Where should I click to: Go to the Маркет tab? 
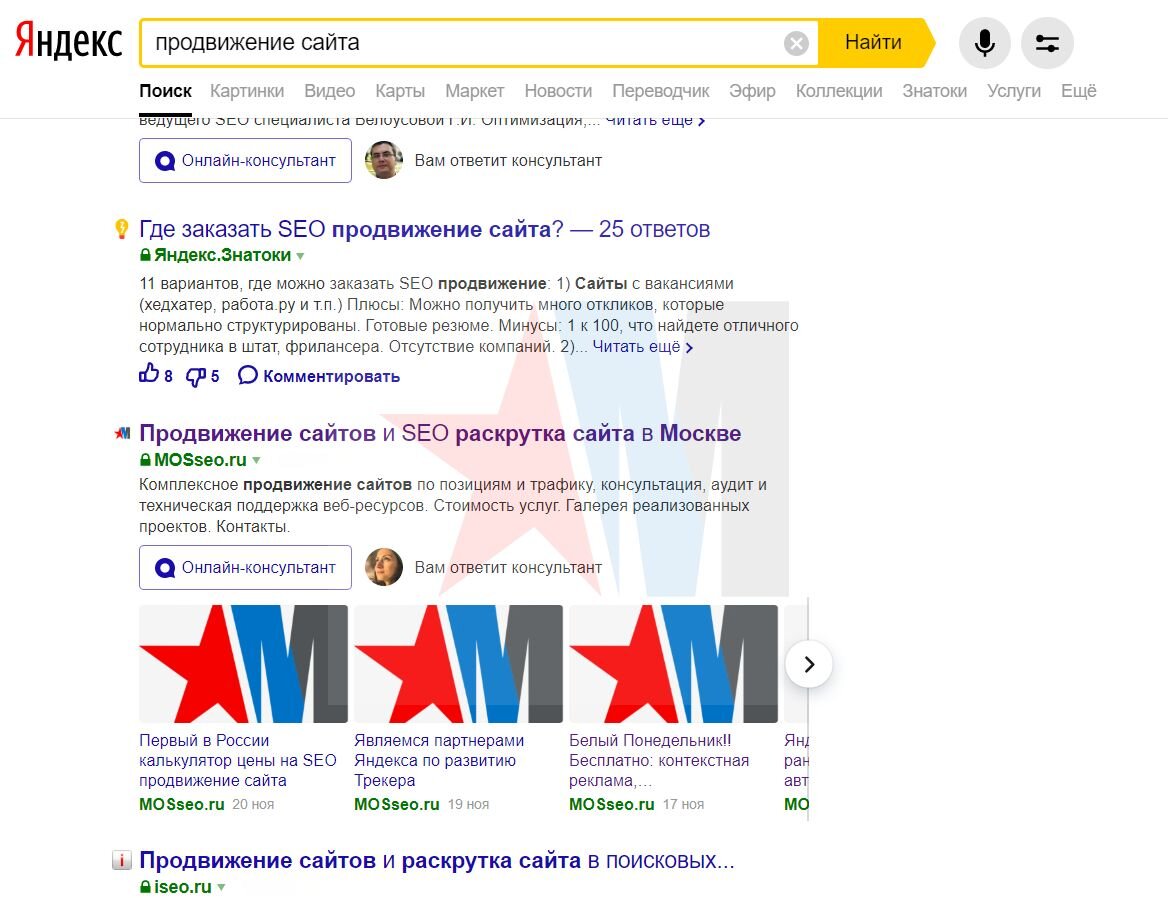pyautogui.click(x=474, y=91)
